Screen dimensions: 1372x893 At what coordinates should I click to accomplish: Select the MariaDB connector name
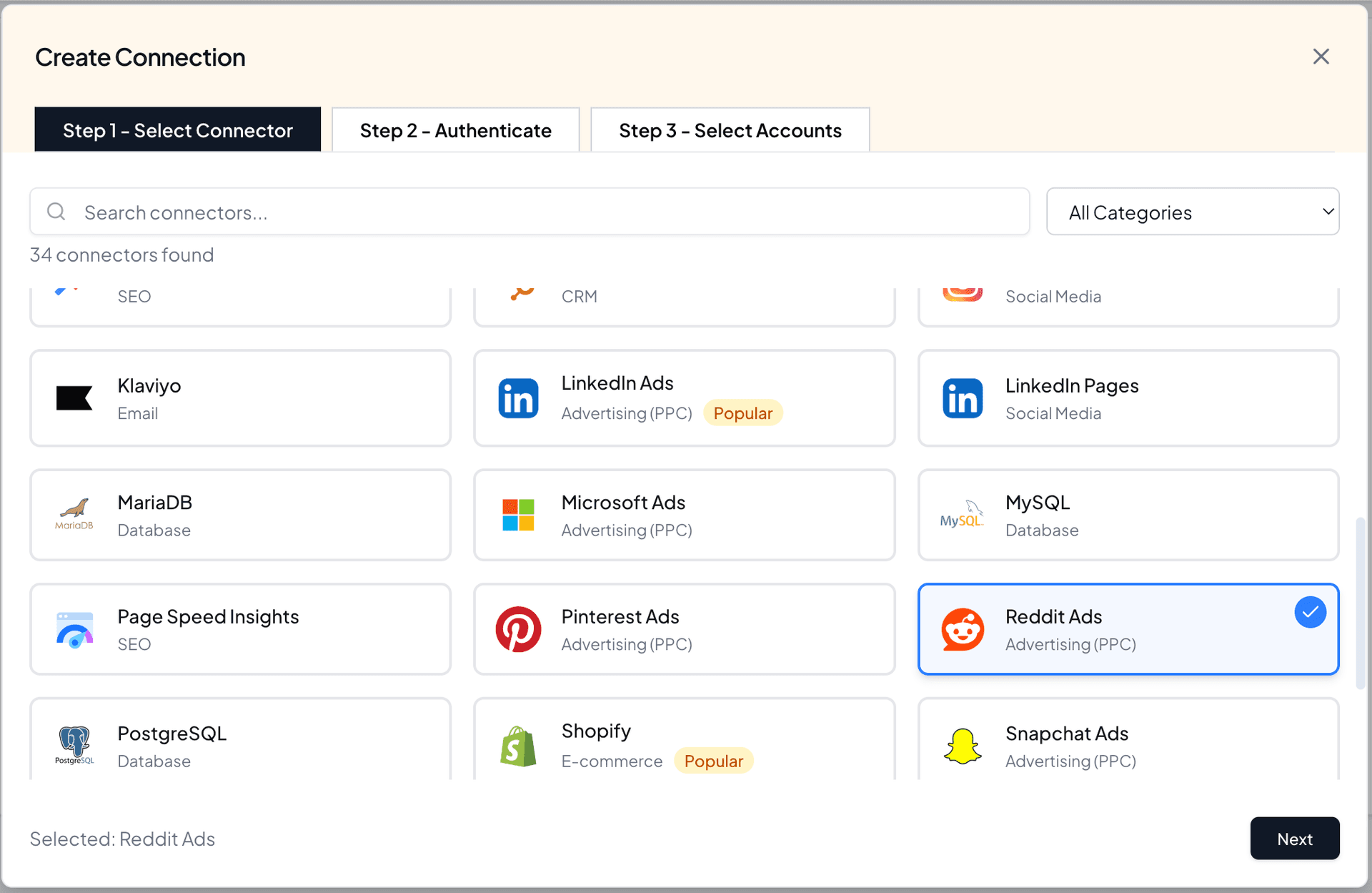[155, 502]
